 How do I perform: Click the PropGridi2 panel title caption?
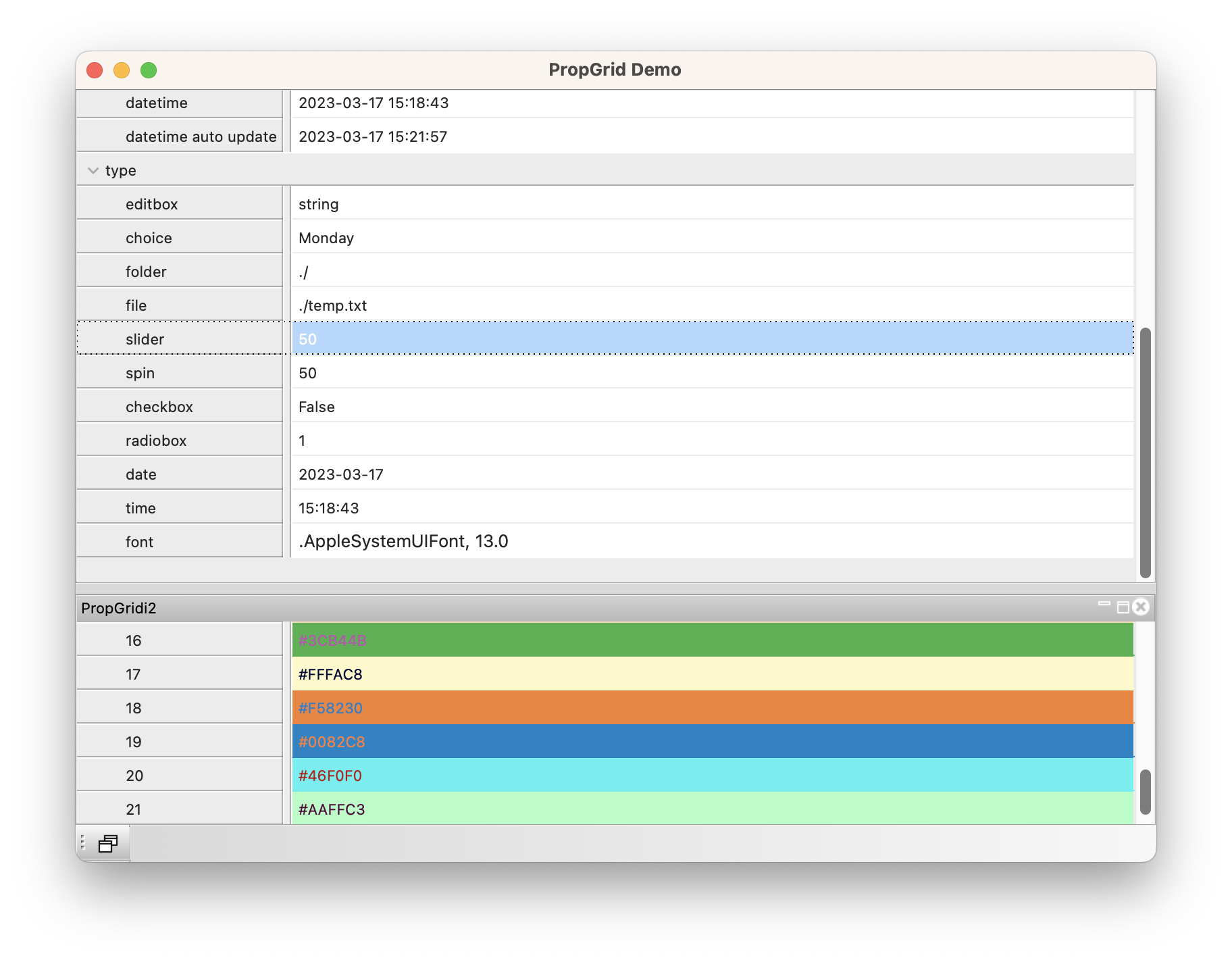click(119, 608)
